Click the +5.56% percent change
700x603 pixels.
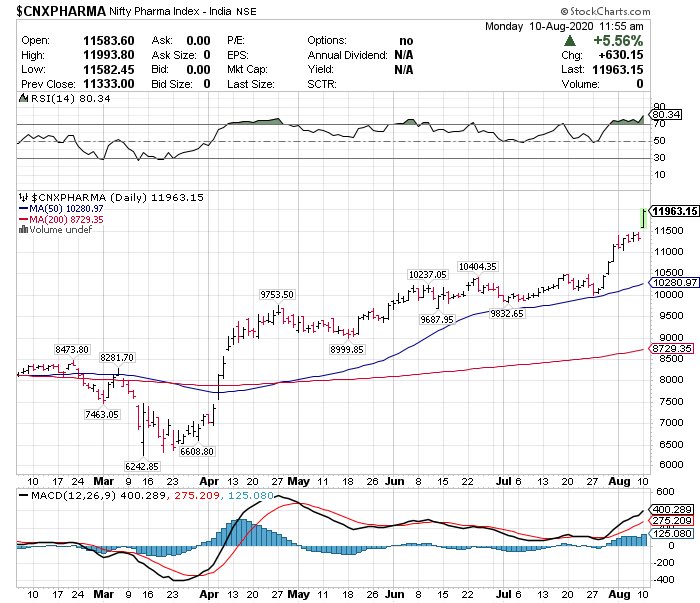618,41
